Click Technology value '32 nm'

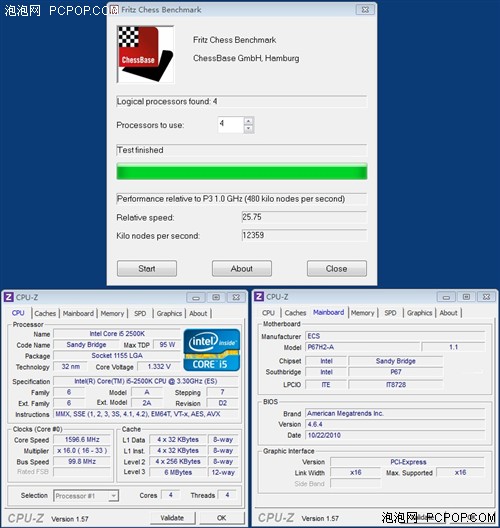(x=70, y=366)
